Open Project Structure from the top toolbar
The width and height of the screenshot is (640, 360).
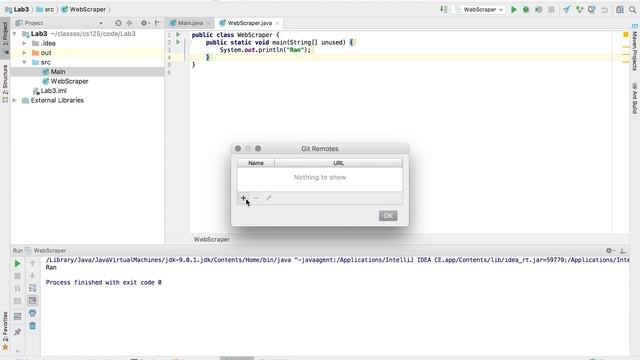[x=620, y=9]
